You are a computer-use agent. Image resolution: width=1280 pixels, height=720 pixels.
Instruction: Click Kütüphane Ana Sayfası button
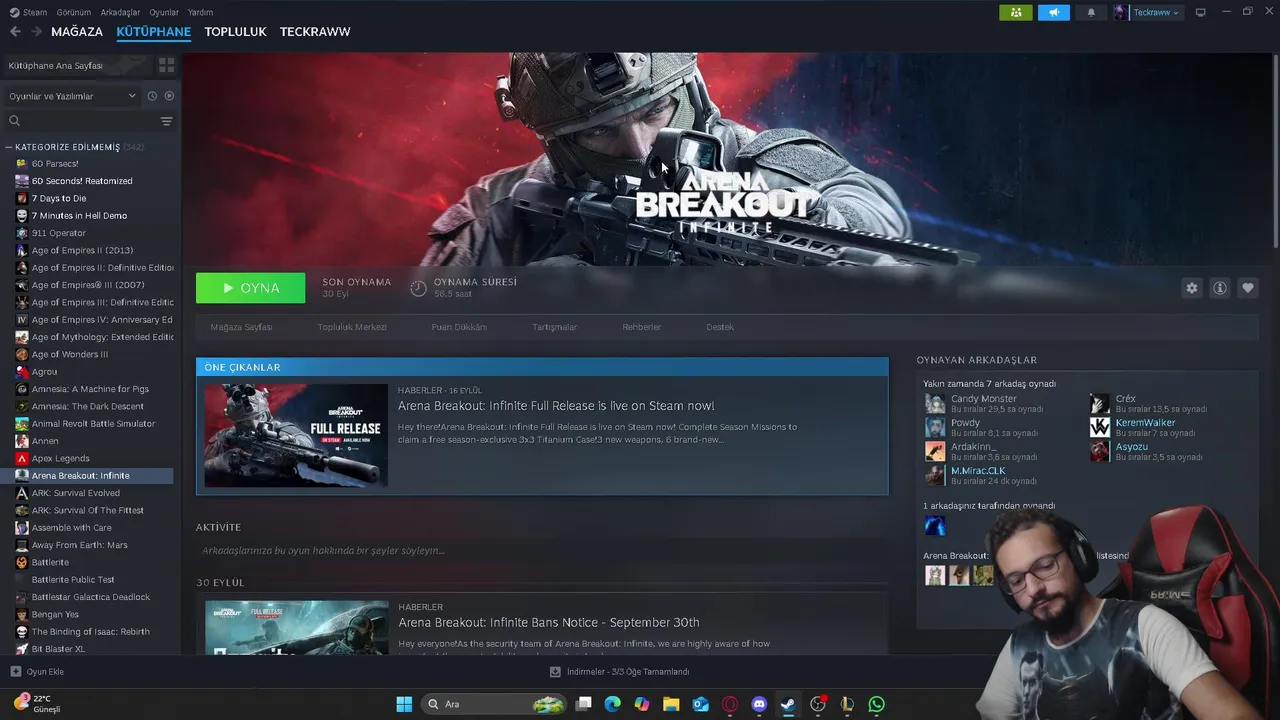tap(78, 65)
